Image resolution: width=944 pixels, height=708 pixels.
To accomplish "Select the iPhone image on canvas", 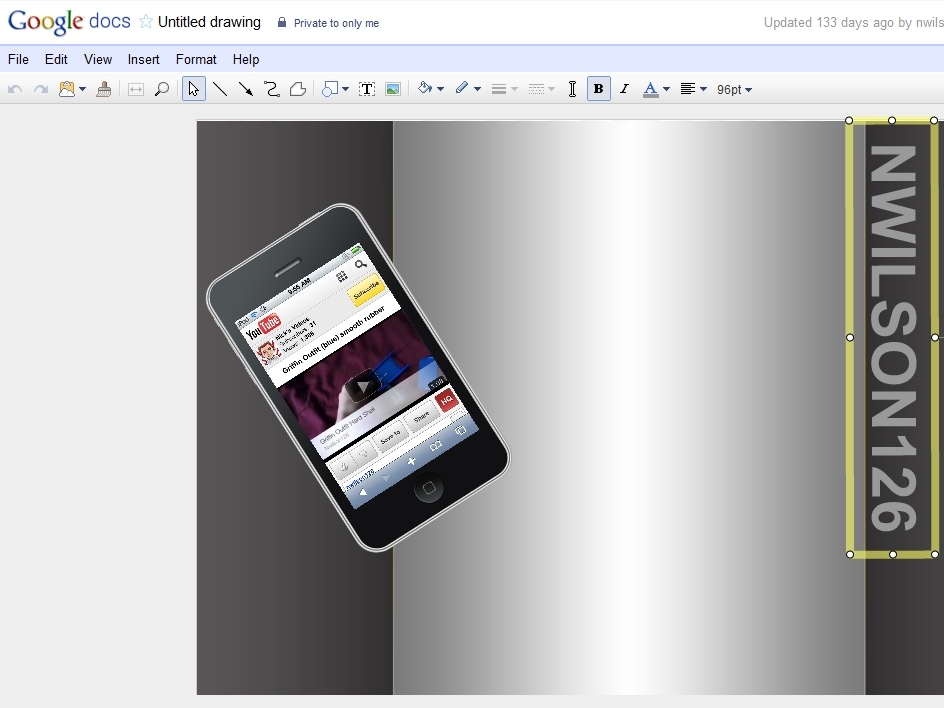I will (x=358, y=377).
